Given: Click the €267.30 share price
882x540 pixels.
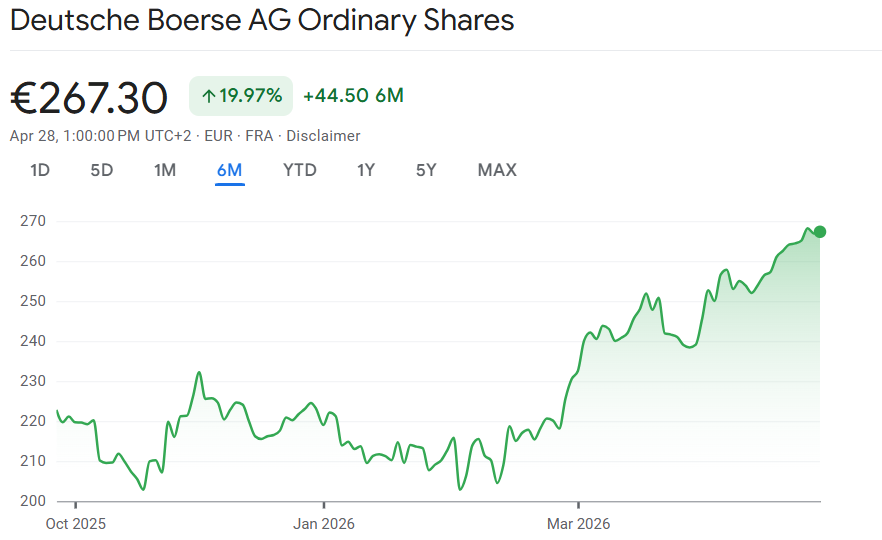Looking at the screenshot, I should (89, 97).
